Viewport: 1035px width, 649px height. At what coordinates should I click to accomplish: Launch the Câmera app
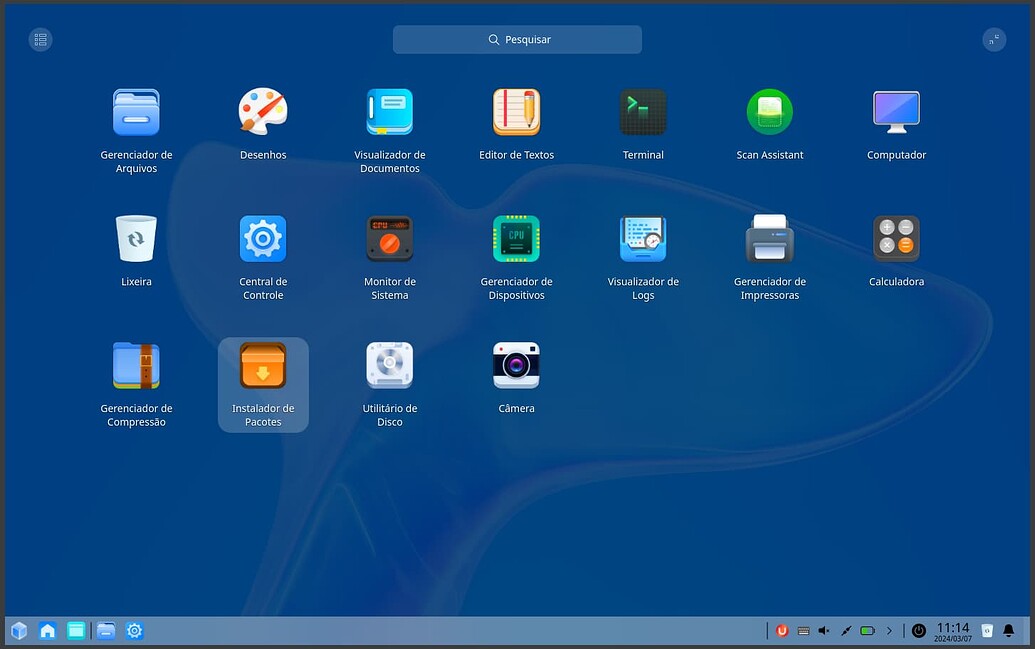point(516,365)
